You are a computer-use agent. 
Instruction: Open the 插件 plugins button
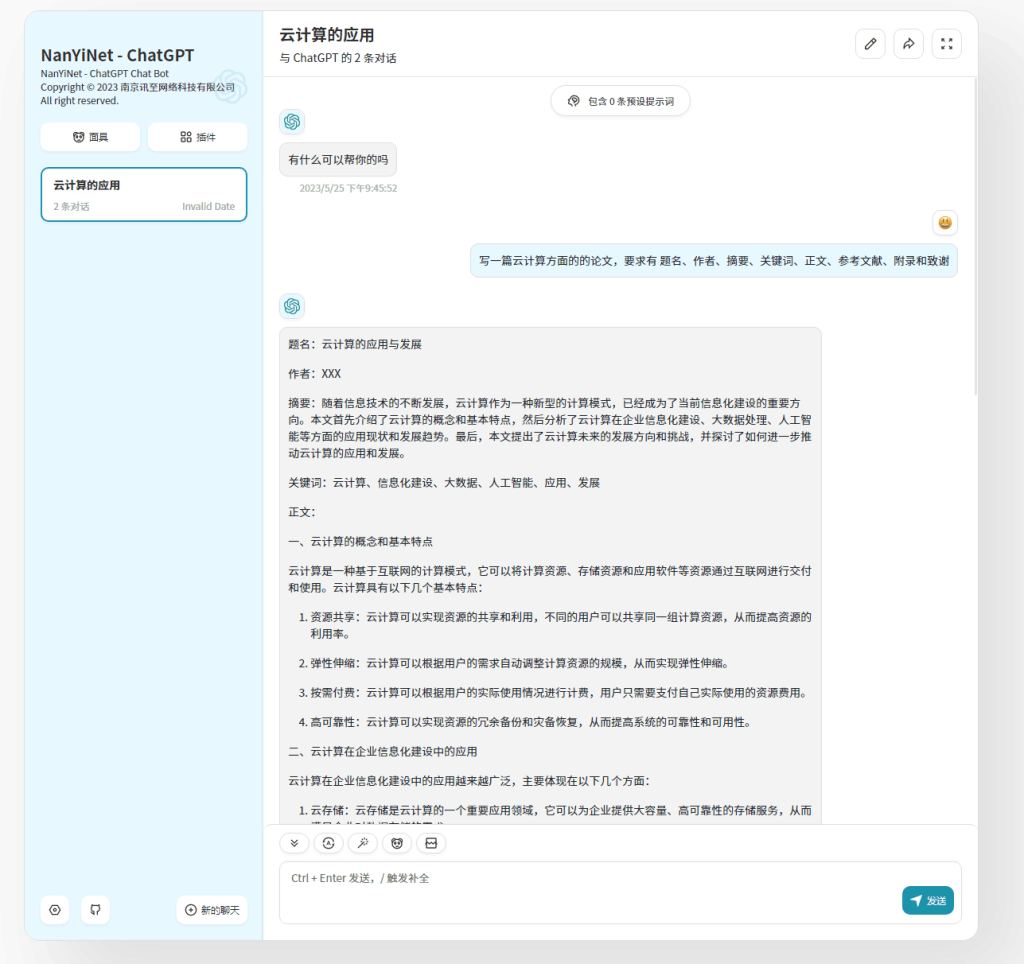[197, 137]
